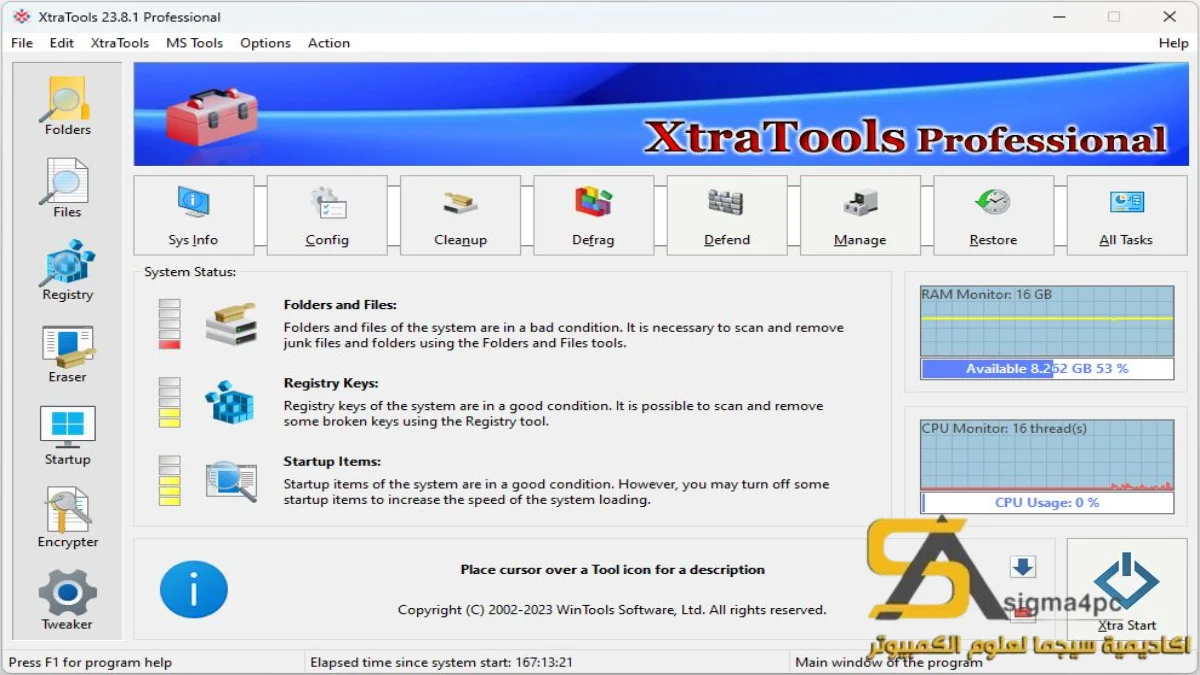Click the 'Startup Items:' heading
This screenshot has width=1200, height=675.
coord(332,462)
